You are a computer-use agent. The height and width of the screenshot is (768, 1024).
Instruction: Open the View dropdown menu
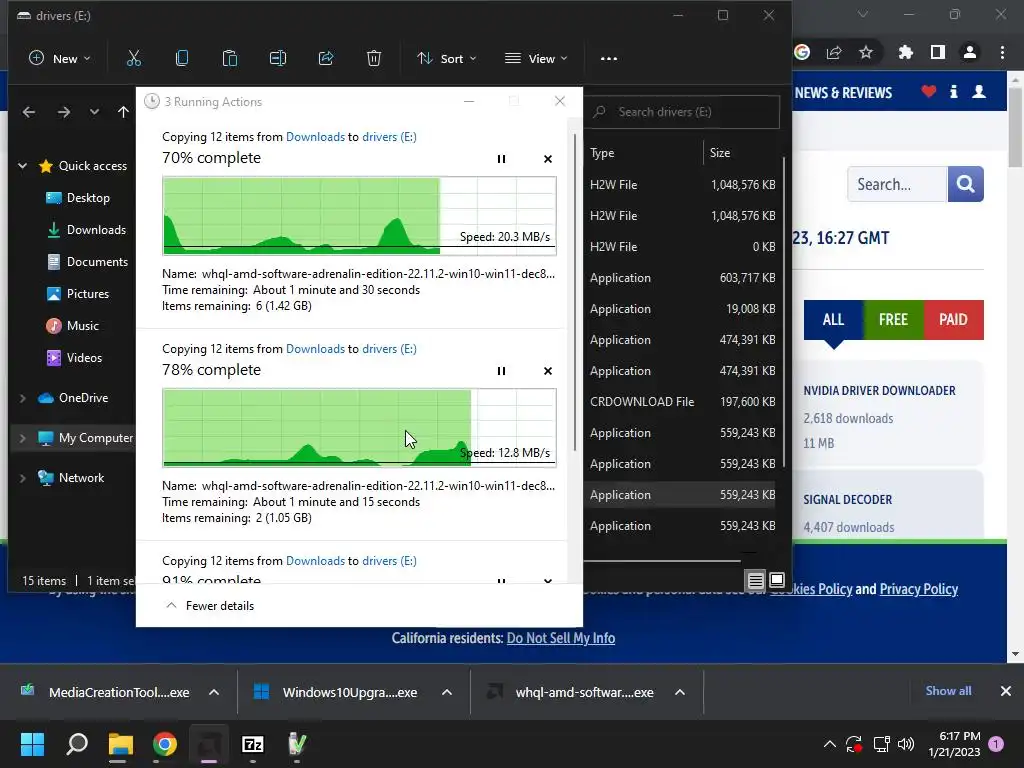point(536,58)
